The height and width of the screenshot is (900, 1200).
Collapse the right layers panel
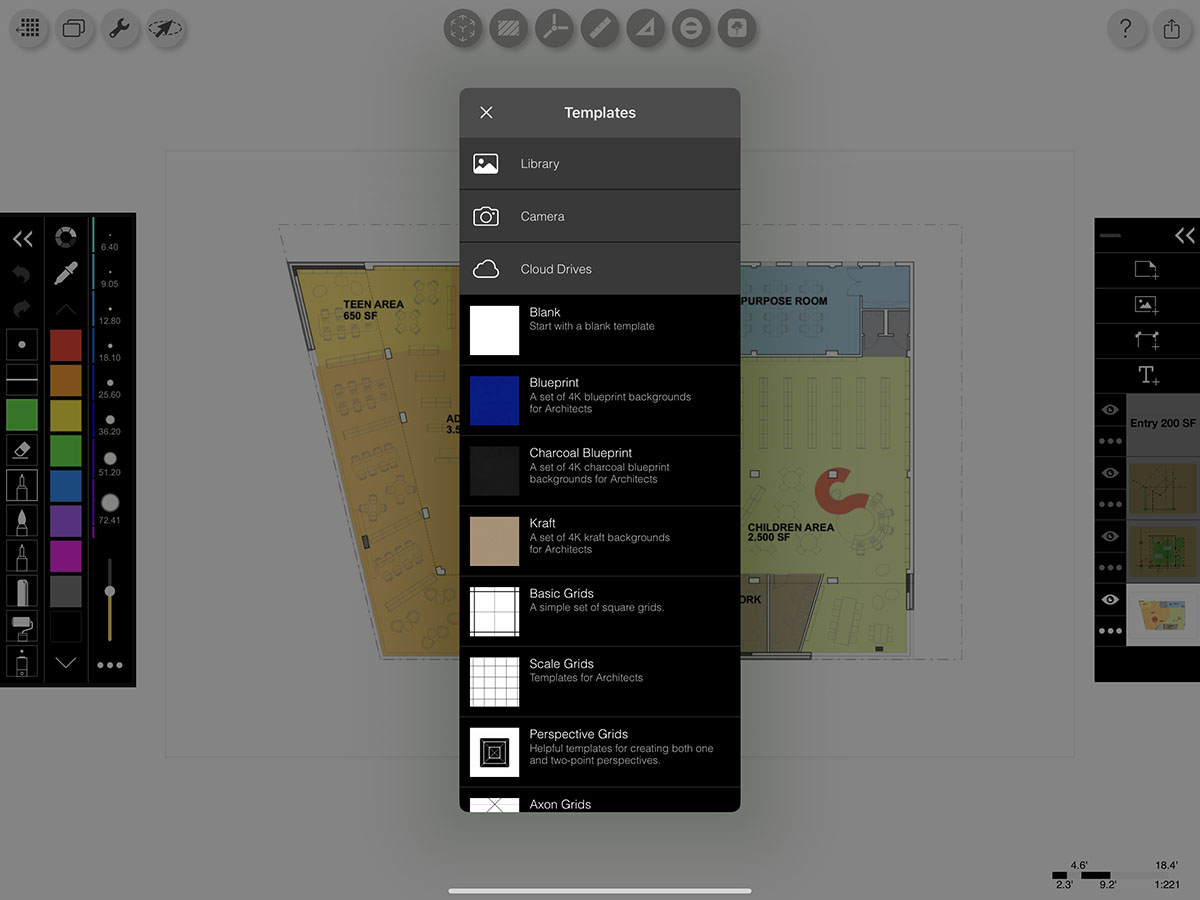point(1185,236)
